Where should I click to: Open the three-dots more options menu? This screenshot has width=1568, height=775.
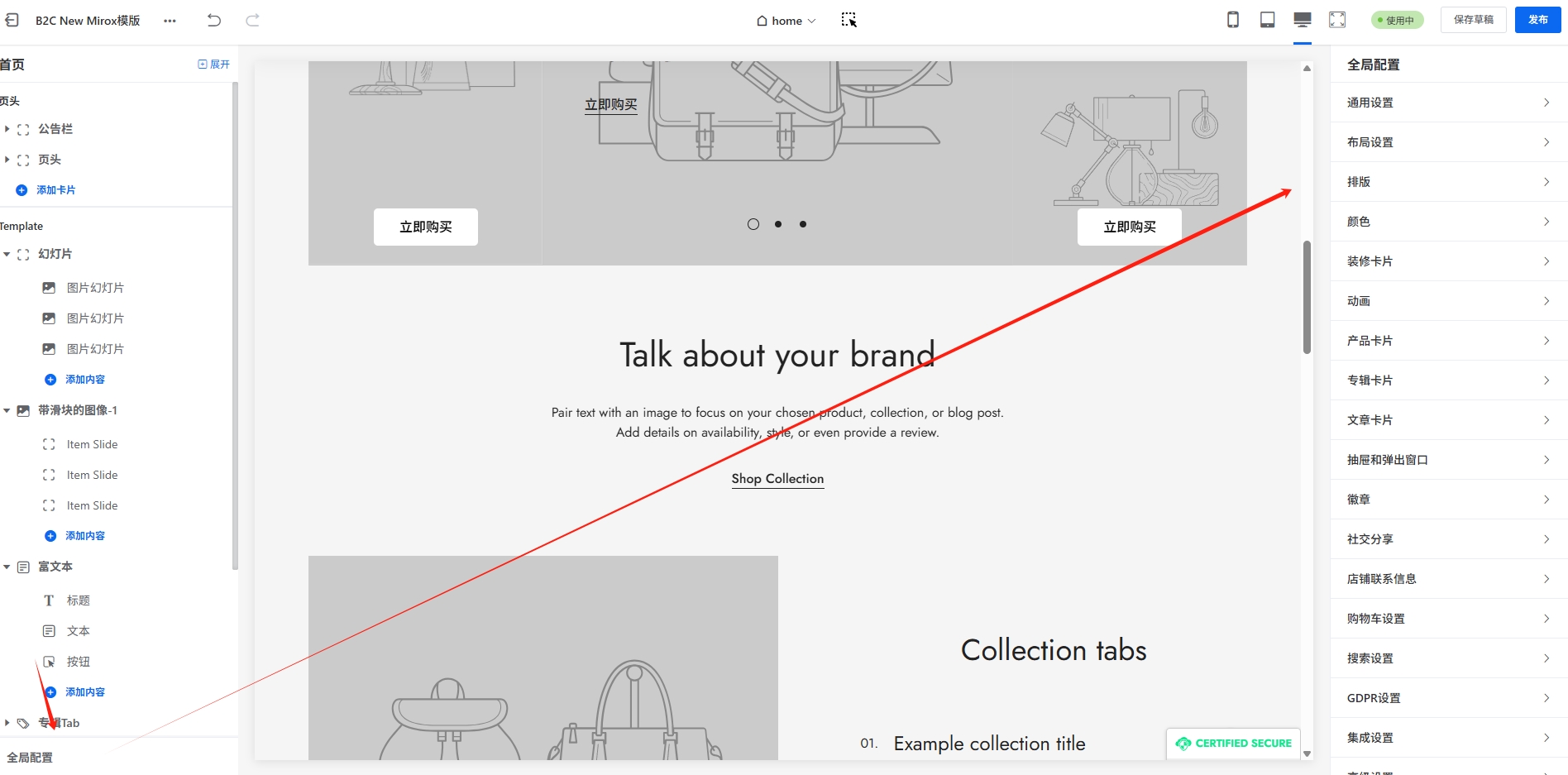tap(170, 21)
